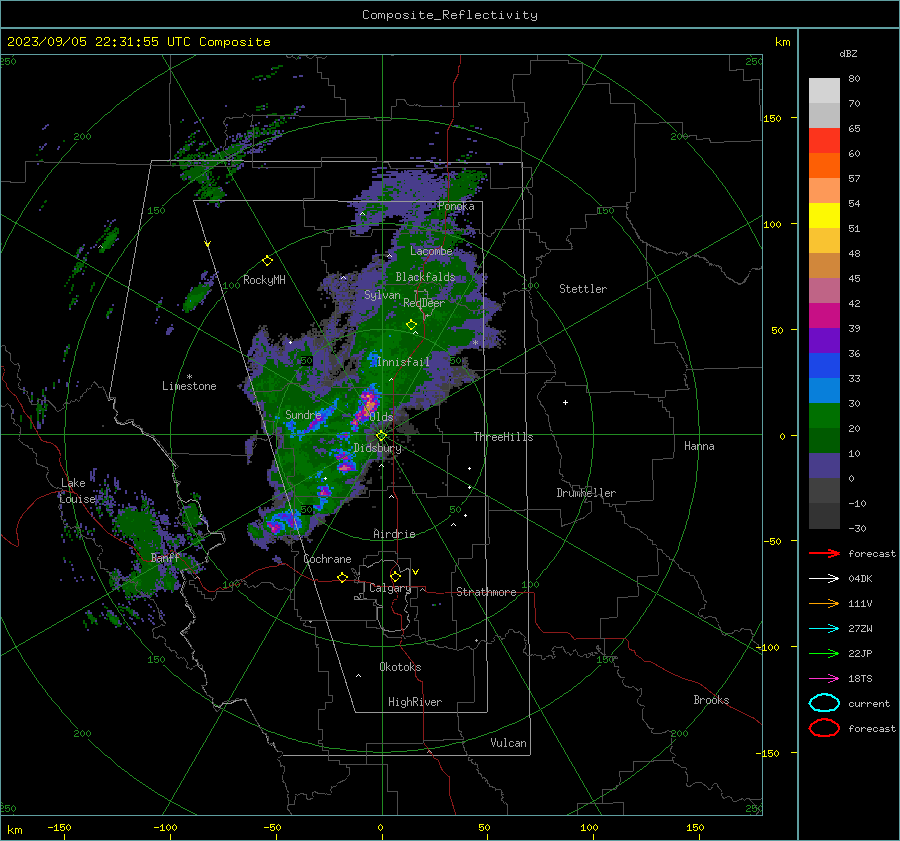
Task: Click the yellow diamond marker above Calgary label
Action: click(395, 576)
